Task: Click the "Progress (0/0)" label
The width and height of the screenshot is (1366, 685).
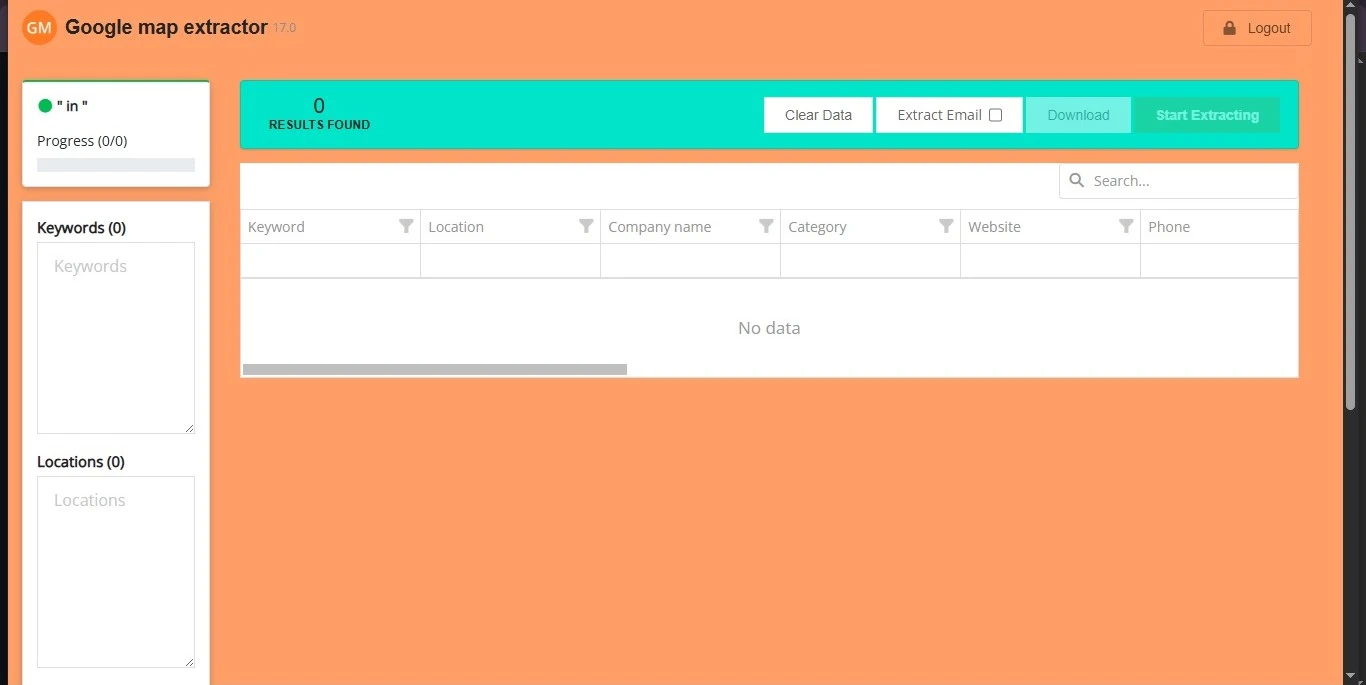Action: 82,141
